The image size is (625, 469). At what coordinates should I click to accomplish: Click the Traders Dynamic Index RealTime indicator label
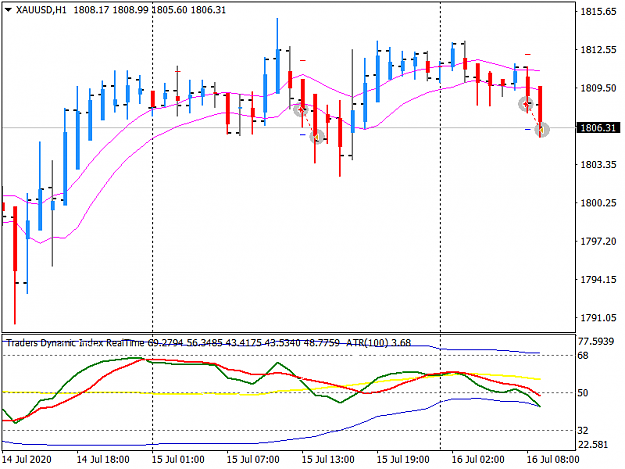pos(75,343)
